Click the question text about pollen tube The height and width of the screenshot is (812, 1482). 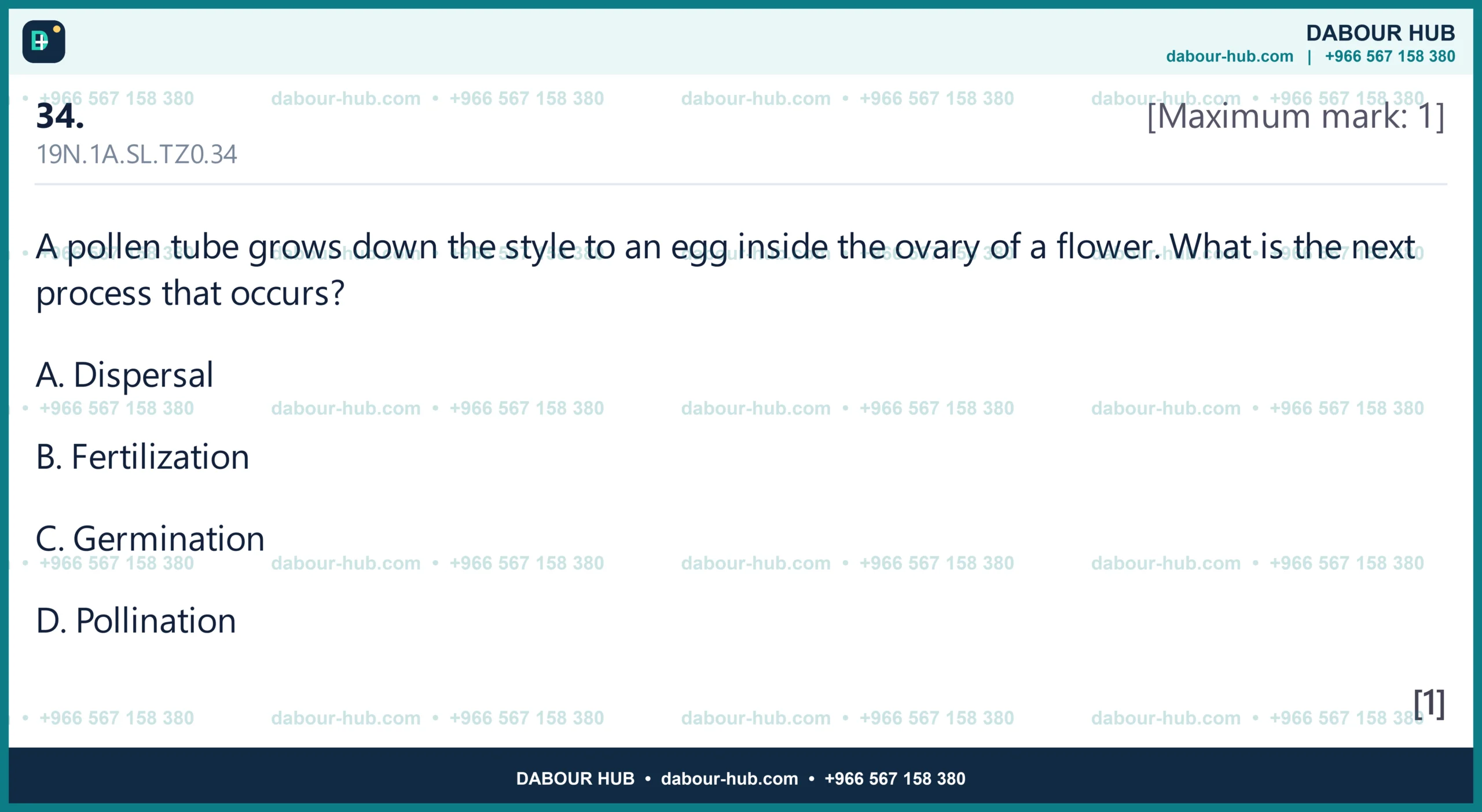725,270
